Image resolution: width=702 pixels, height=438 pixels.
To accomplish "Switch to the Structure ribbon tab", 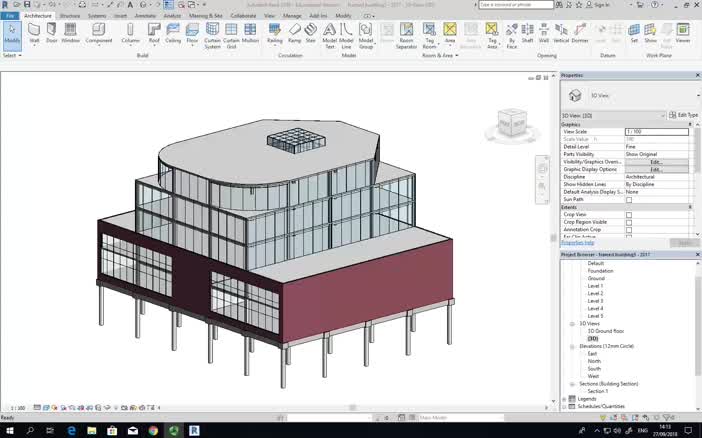I will 70,16.
